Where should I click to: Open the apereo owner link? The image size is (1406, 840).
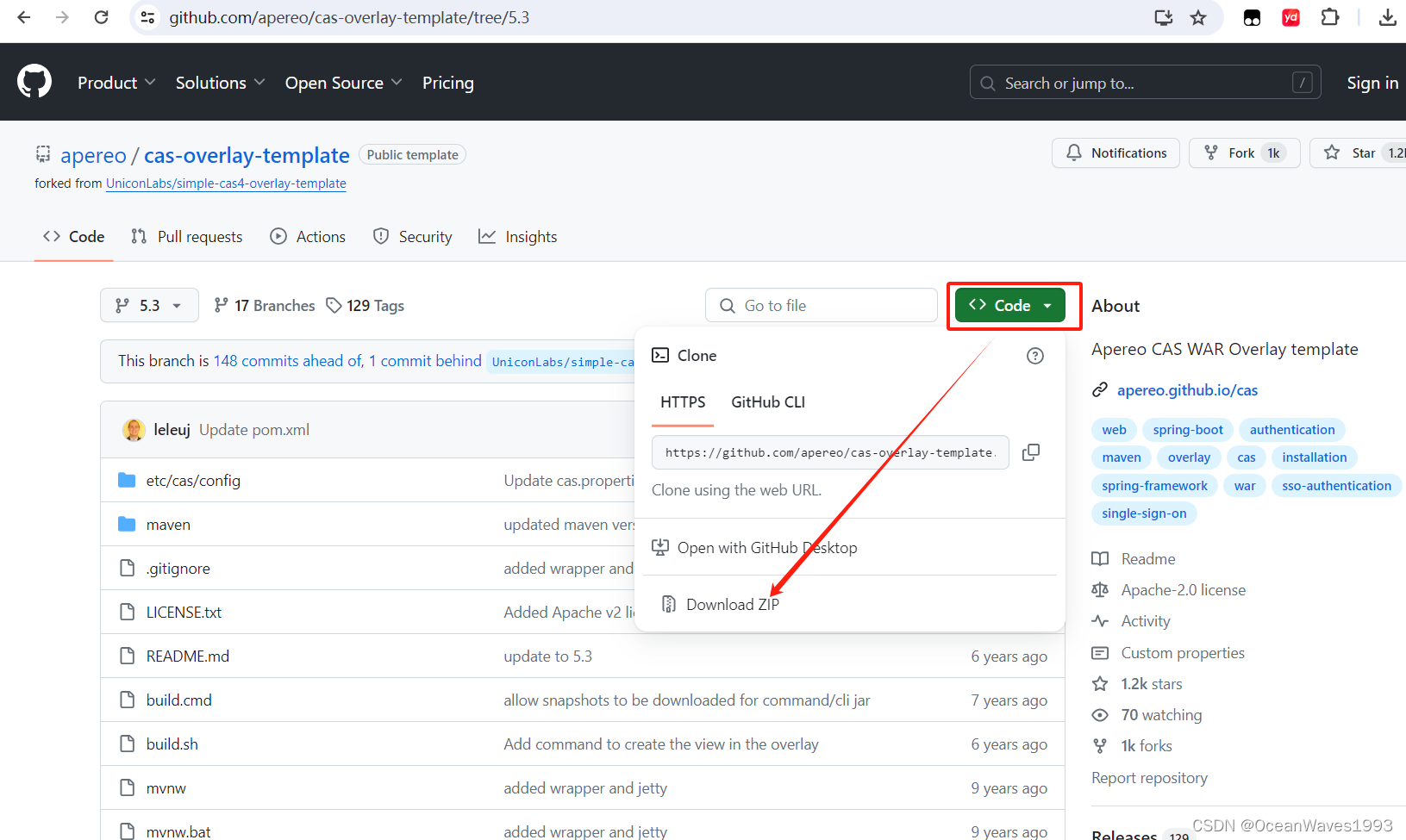click(x=93, y=155)
